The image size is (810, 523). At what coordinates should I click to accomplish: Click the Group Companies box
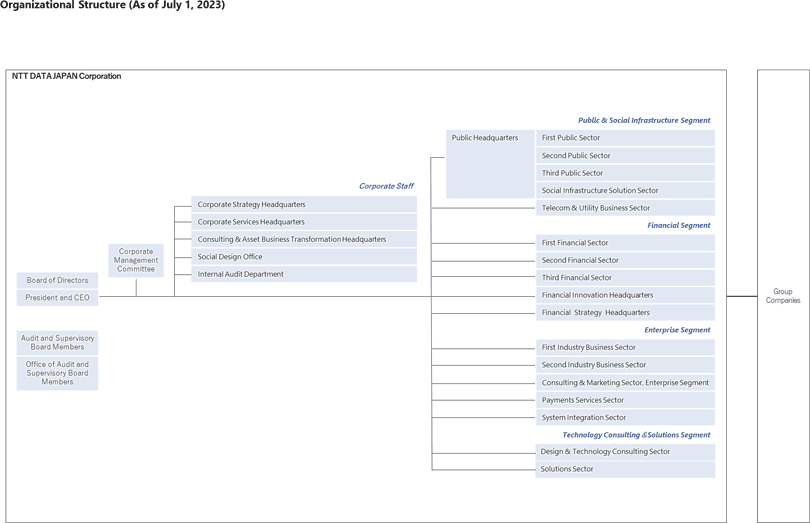pos(783,296)
